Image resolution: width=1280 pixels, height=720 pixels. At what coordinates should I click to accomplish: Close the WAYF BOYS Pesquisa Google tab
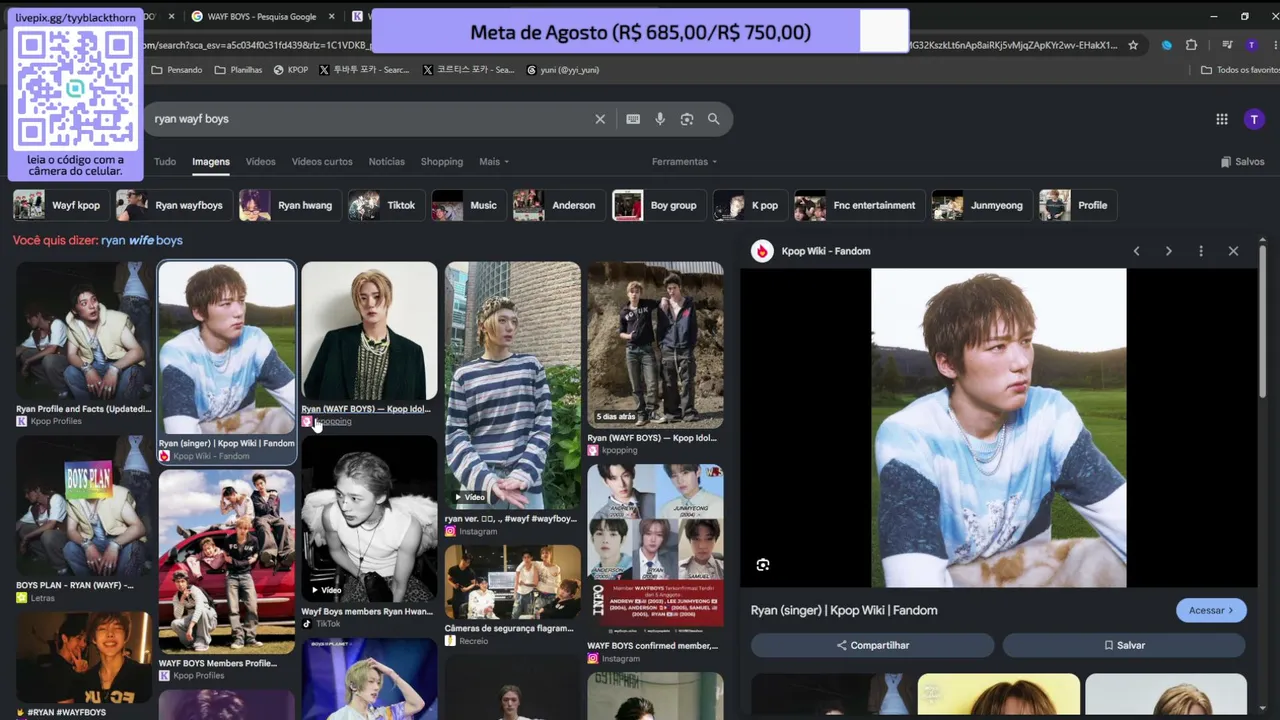tap(334, 16)
